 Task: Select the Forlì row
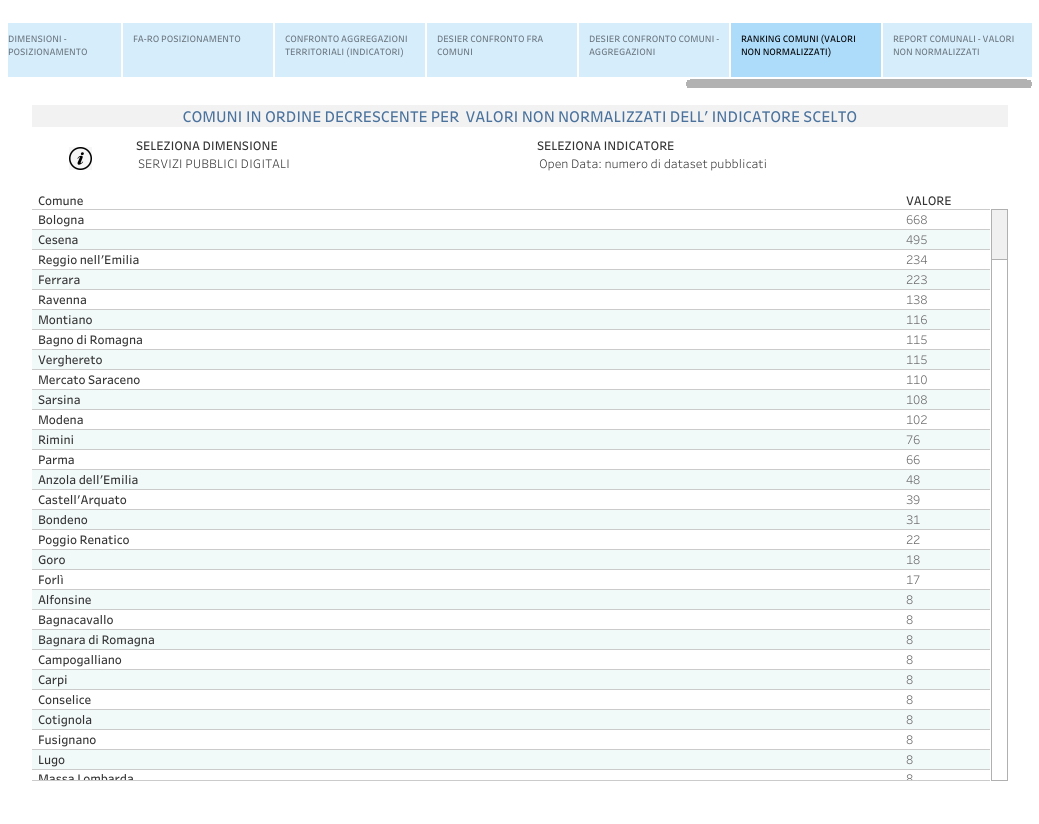(x=511, y=580)
